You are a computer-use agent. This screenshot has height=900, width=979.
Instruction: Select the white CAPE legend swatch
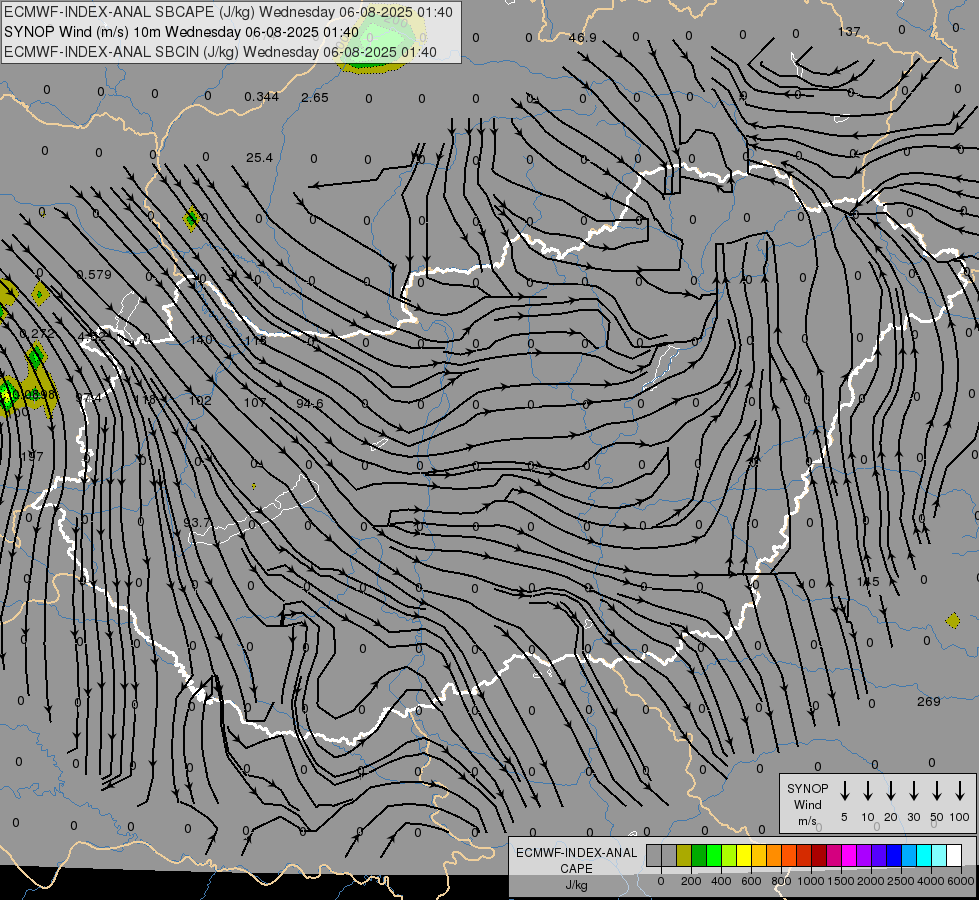click(954, 856)
